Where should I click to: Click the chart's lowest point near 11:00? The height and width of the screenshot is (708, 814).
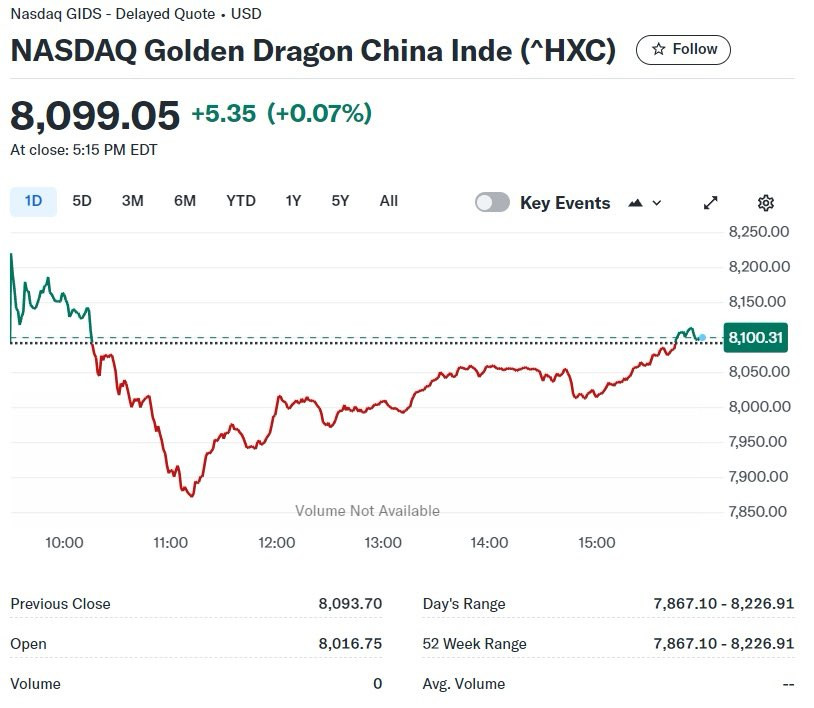click(192, 496)
